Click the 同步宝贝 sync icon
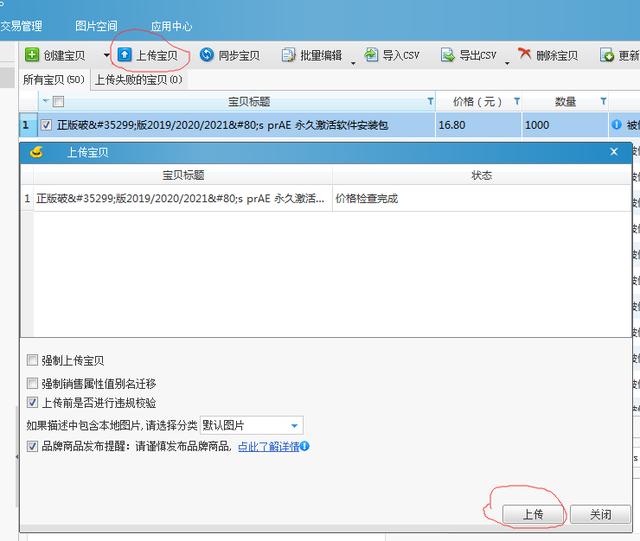The image size is (640, 541). (x=207, y=55)
